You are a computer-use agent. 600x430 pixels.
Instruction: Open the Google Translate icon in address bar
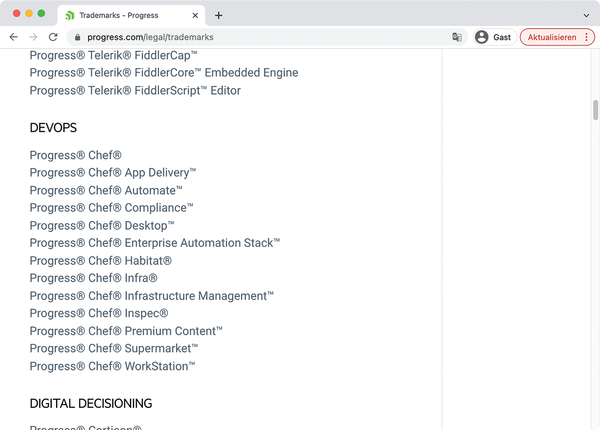point(457,37)
